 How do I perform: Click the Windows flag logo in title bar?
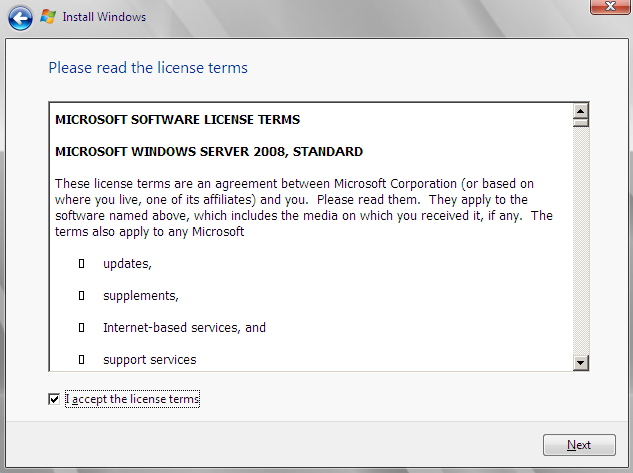click(48, 17)
